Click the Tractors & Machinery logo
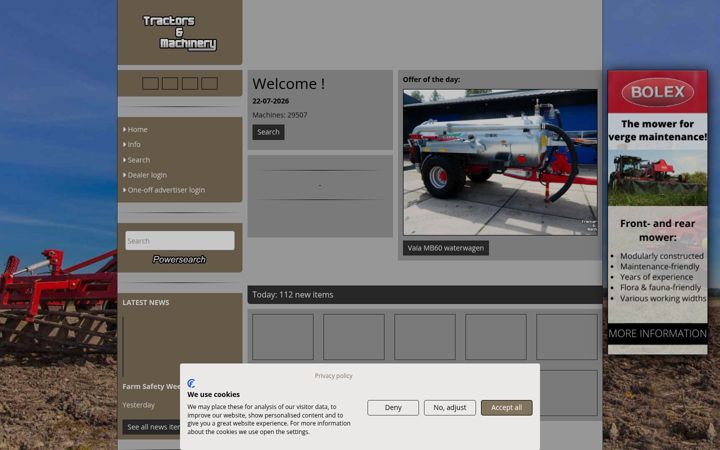 [180, 33]
